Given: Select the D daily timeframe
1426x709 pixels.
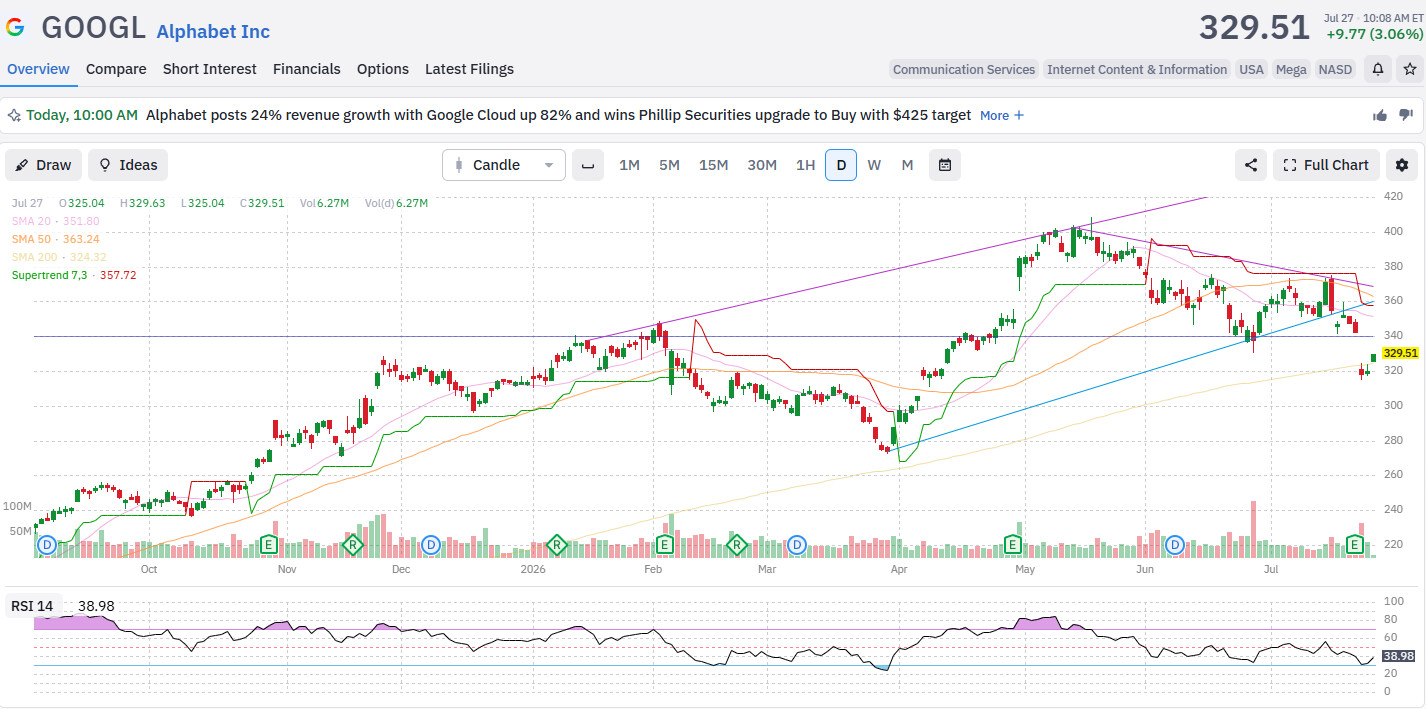Looking at the screenshot, I should pos(841,165).
